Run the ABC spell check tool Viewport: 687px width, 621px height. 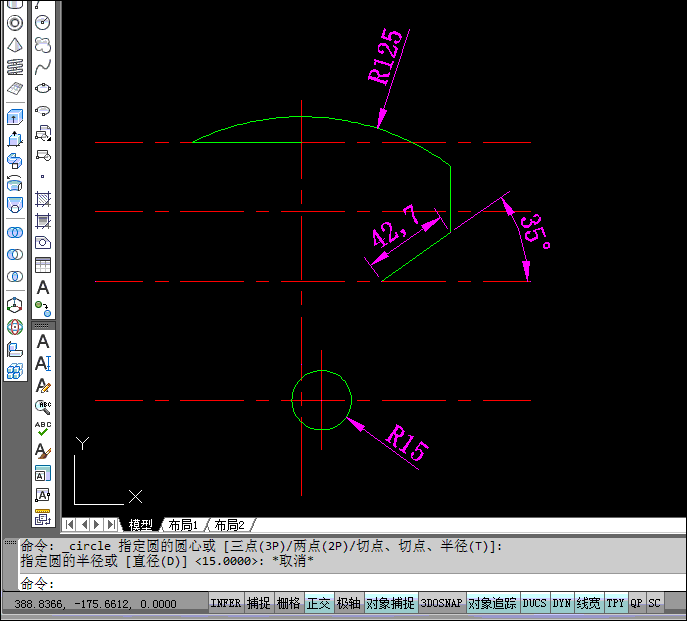43,429
